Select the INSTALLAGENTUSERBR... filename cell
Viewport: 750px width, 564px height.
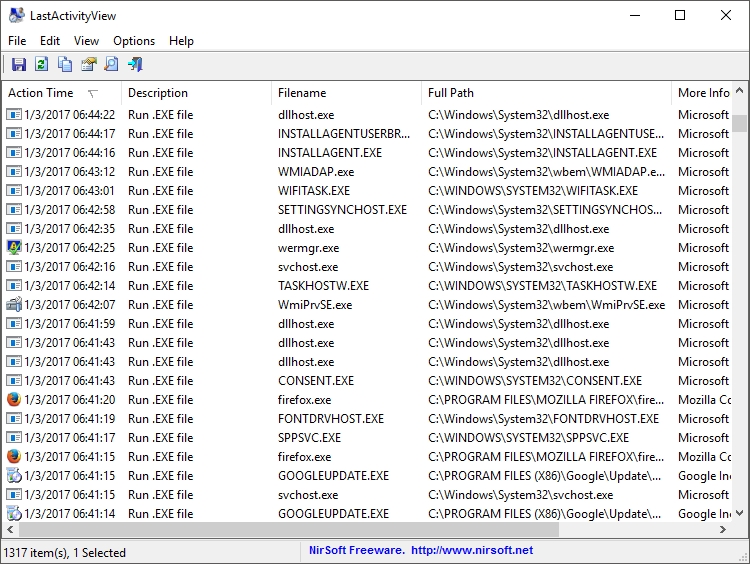pyautogui.click(x=344, y=133)
